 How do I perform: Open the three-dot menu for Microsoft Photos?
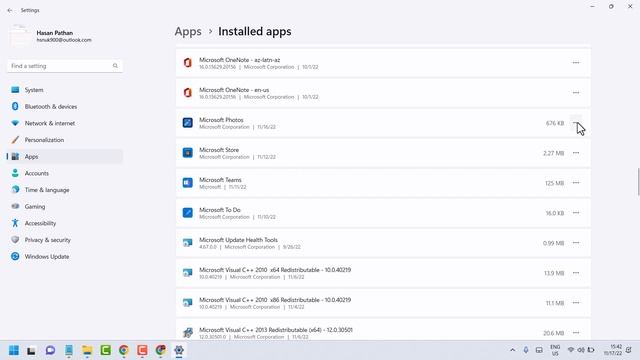point(576,123)
